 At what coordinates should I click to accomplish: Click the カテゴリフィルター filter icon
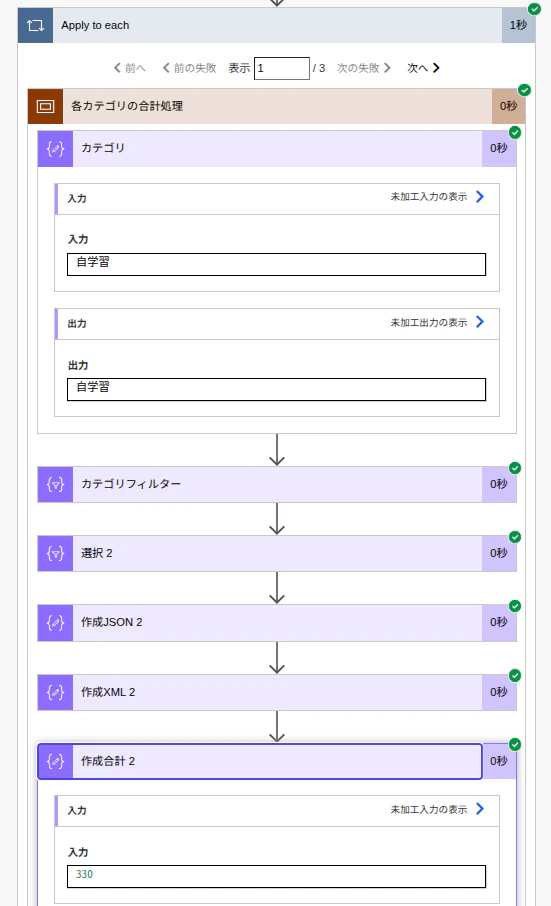point(55,484)
